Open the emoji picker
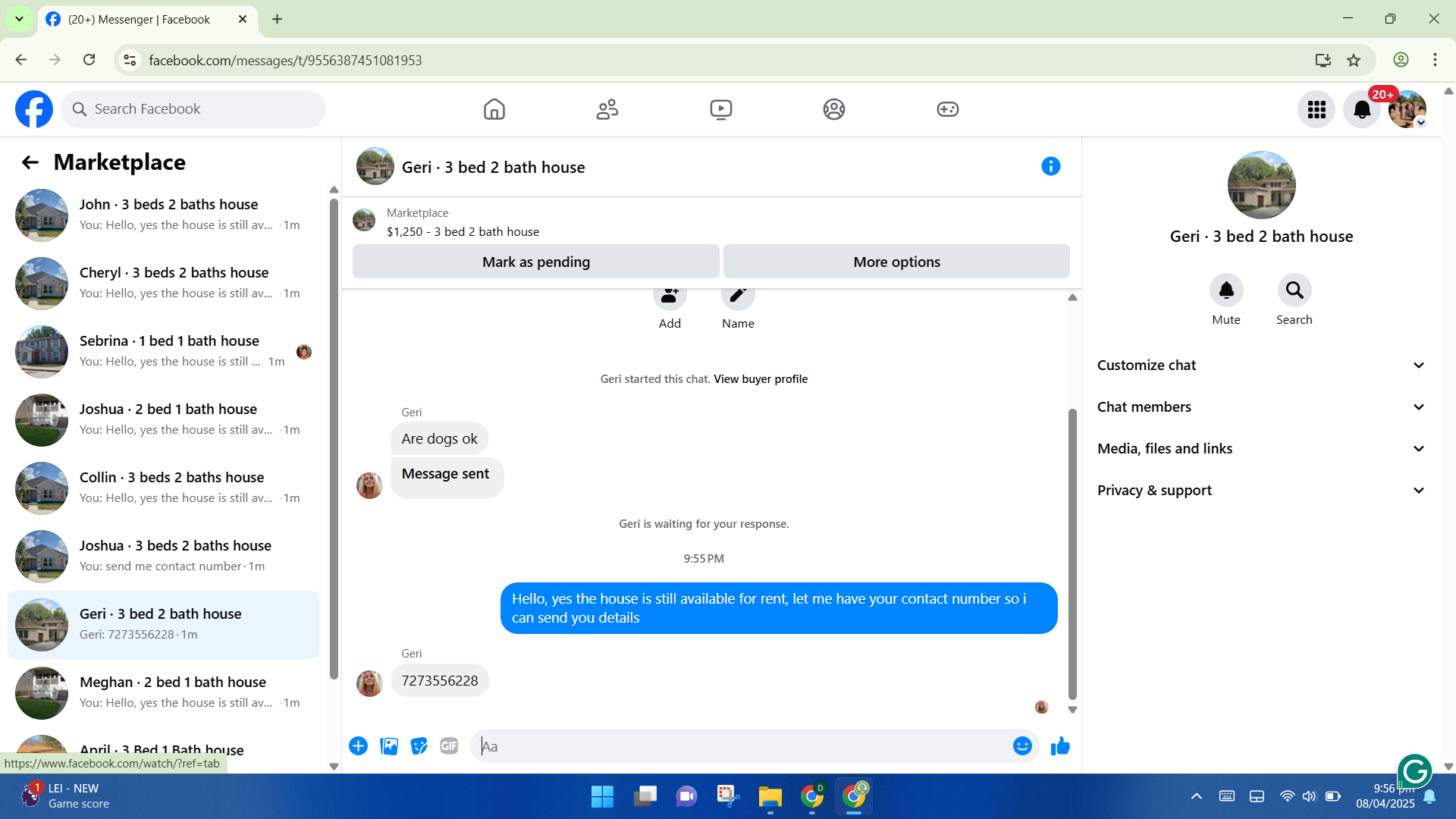 click(1022, 746)
